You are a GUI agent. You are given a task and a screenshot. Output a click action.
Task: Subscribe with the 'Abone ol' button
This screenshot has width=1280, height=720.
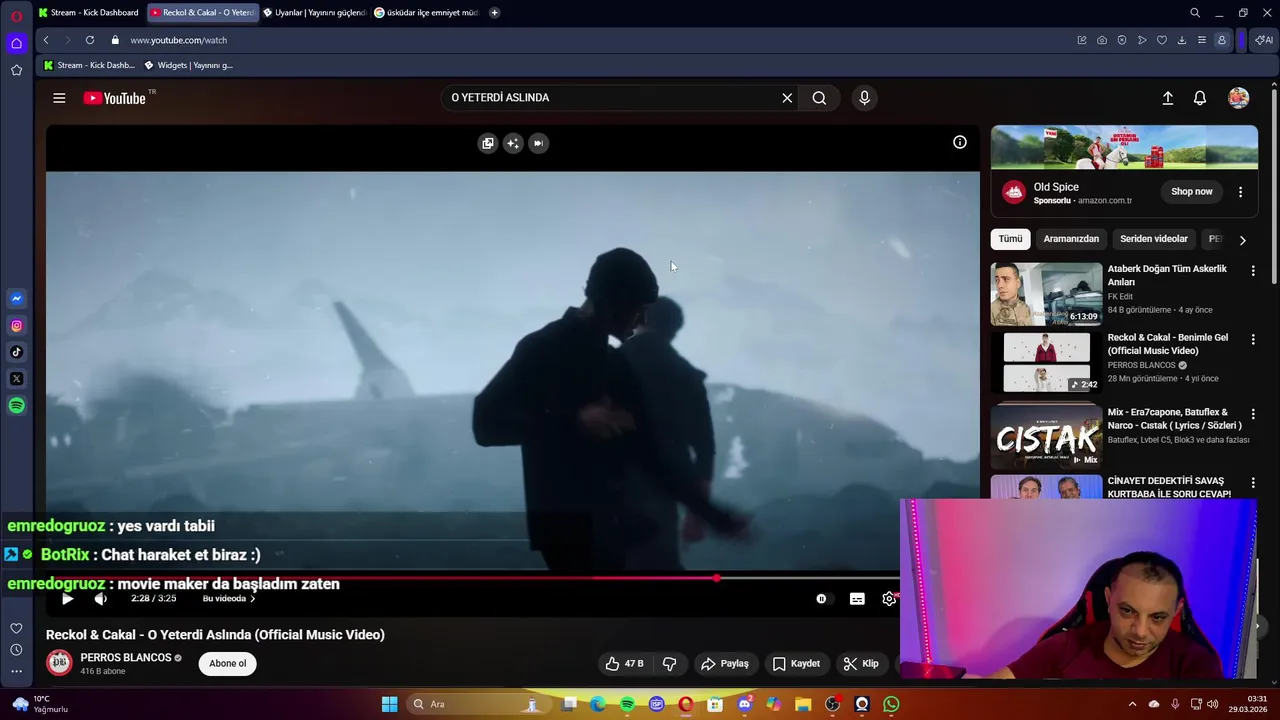[227, 664]
